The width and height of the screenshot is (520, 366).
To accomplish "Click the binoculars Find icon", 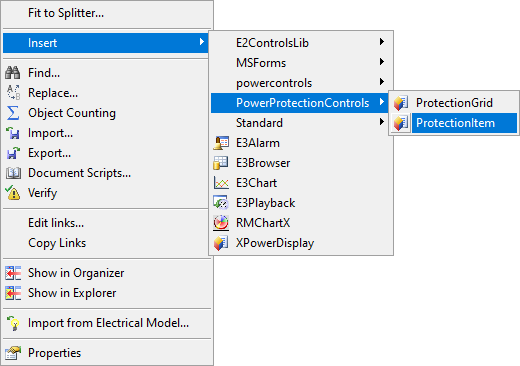I will click(x=13, y=73).
